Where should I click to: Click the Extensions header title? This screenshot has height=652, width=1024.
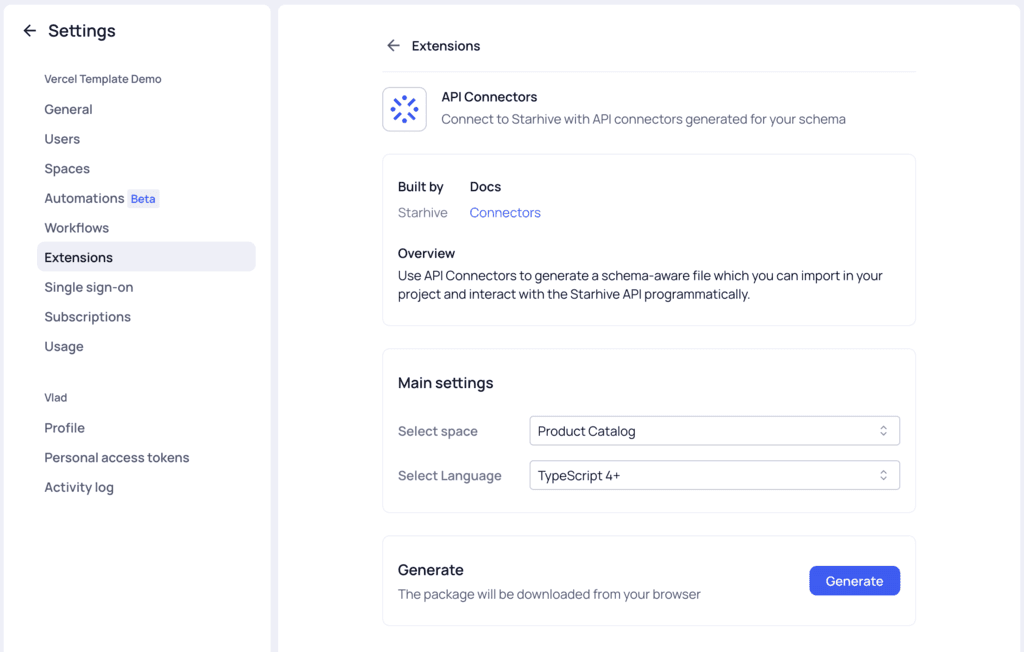pos(446,46)
